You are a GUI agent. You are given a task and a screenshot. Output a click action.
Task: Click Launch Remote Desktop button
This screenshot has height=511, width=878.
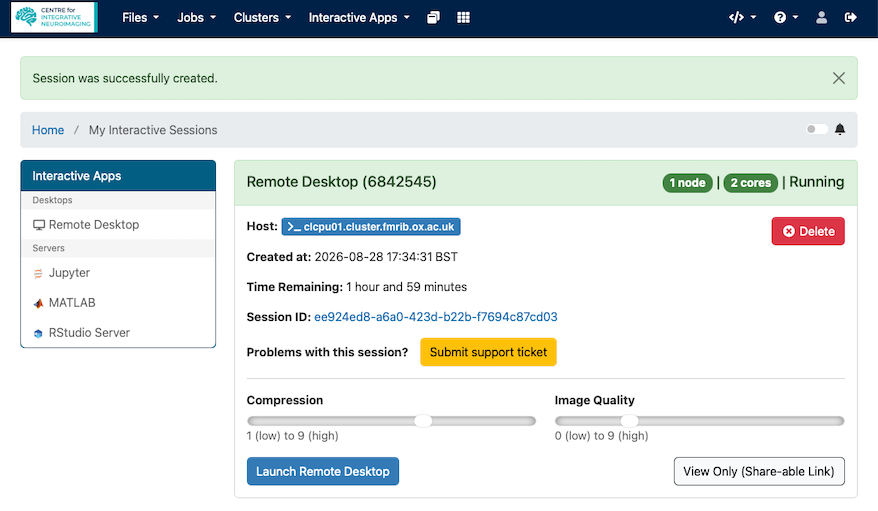[323, 471]
